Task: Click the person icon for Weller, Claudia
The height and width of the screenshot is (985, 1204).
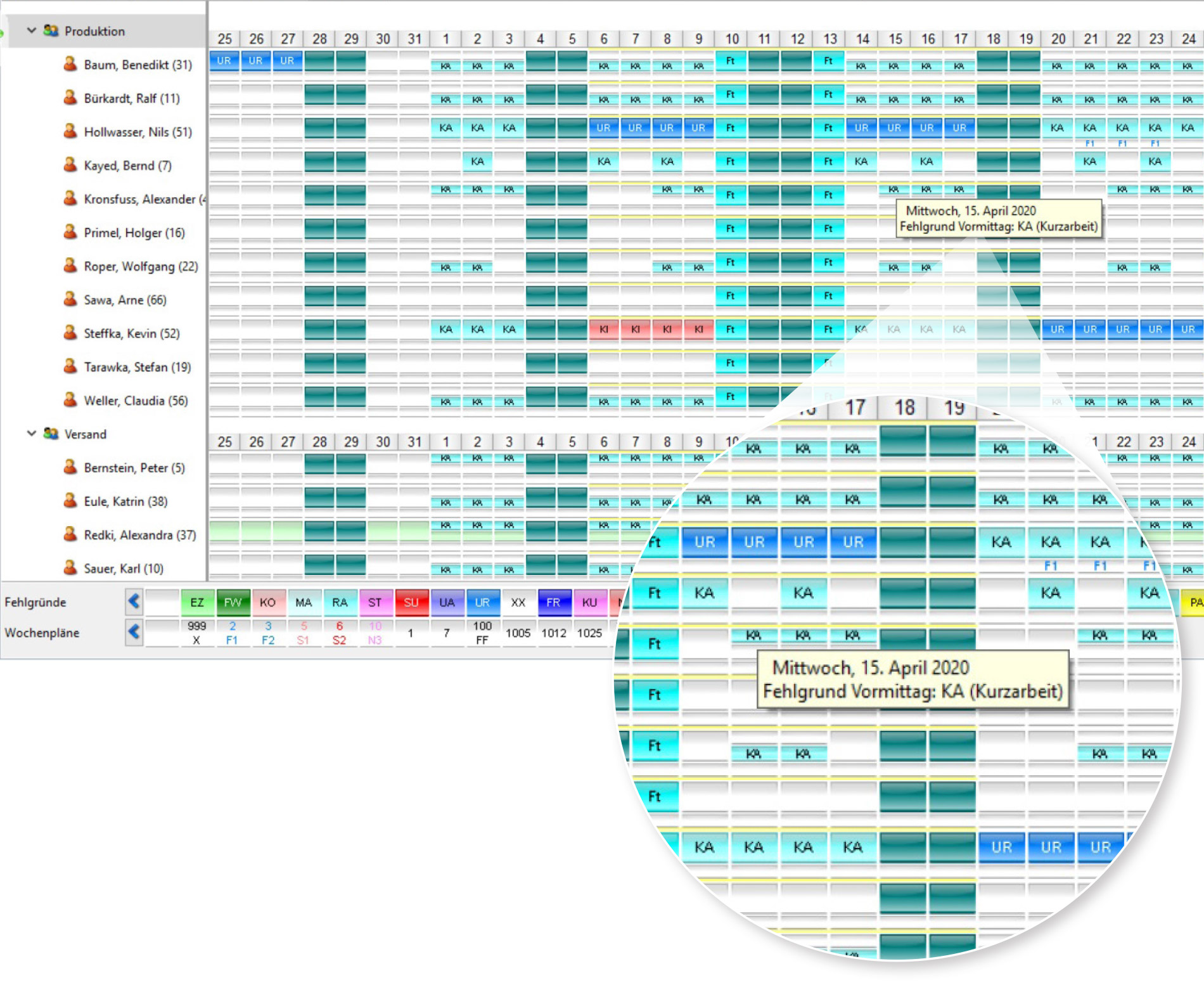Action: click(x=70, y=400)
